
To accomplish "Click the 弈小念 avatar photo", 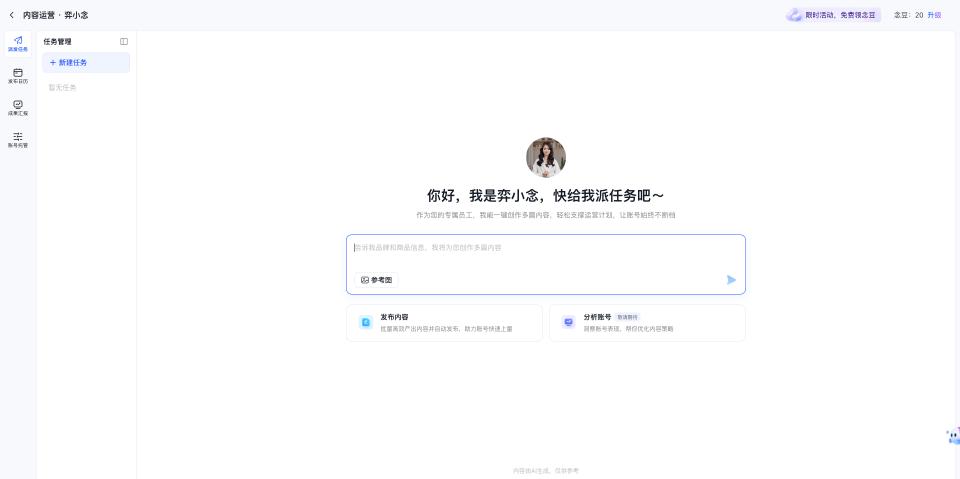I will click(x=546, y=158).
